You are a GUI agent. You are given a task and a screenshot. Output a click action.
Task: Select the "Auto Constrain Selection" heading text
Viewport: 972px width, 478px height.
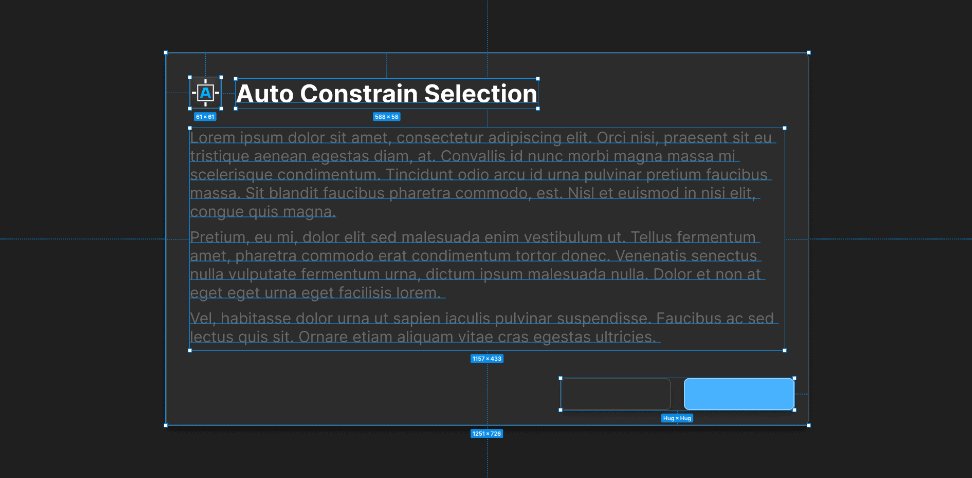click(387, 94)
